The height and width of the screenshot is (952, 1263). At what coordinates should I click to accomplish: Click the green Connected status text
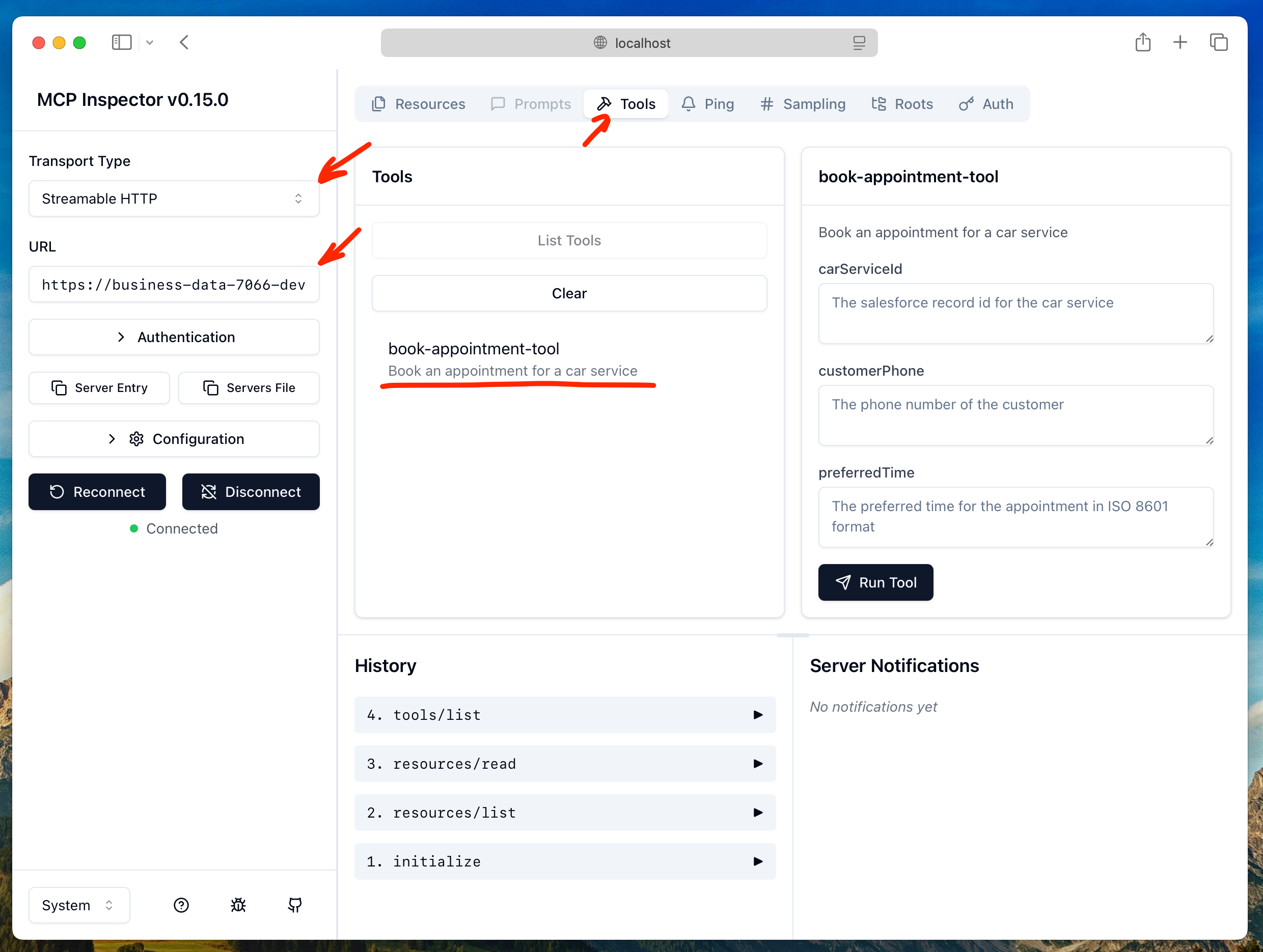tap(182, 528)
